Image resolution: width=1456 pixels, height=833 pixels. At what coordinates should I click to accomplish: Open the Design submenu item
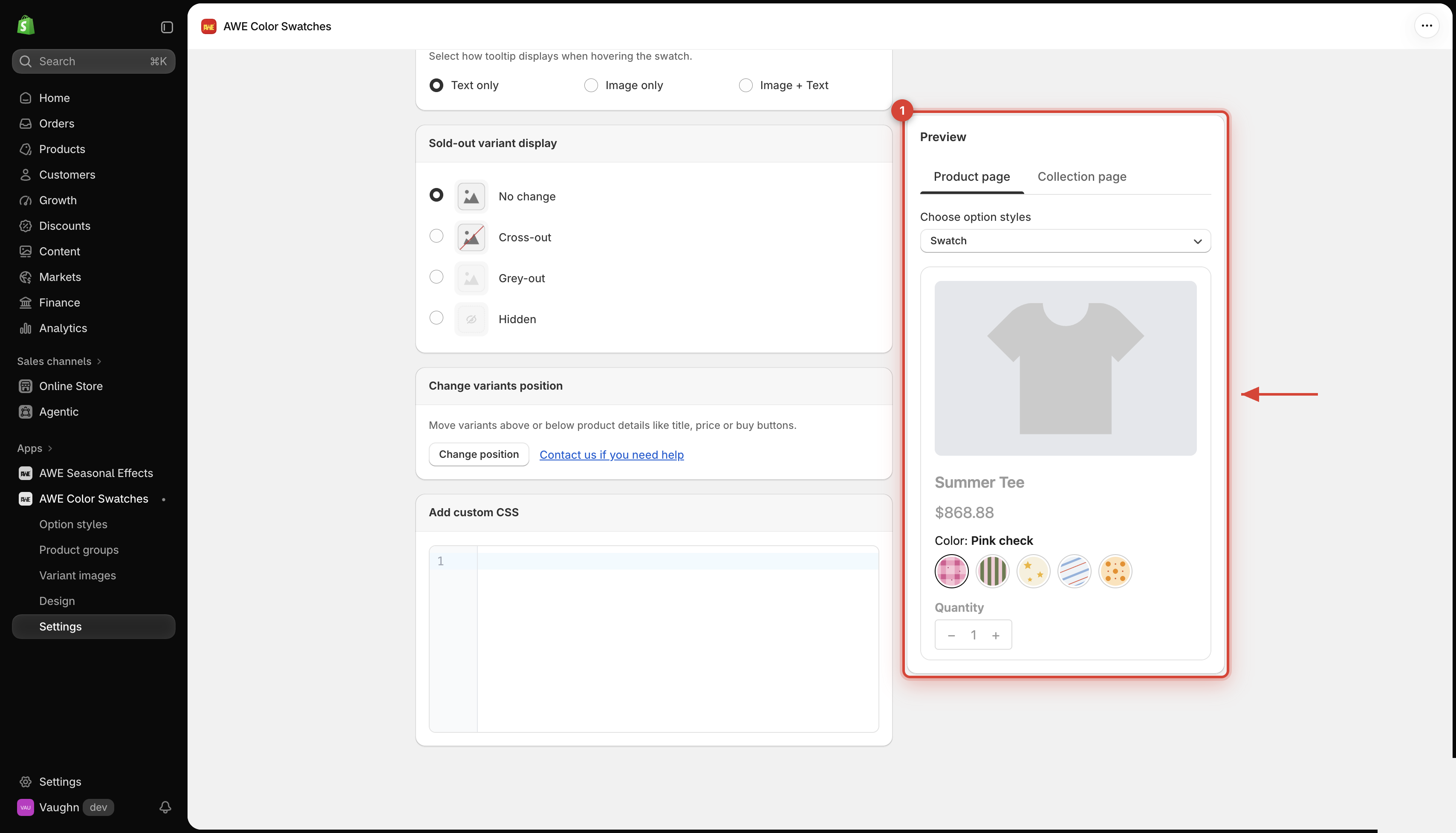57,601
